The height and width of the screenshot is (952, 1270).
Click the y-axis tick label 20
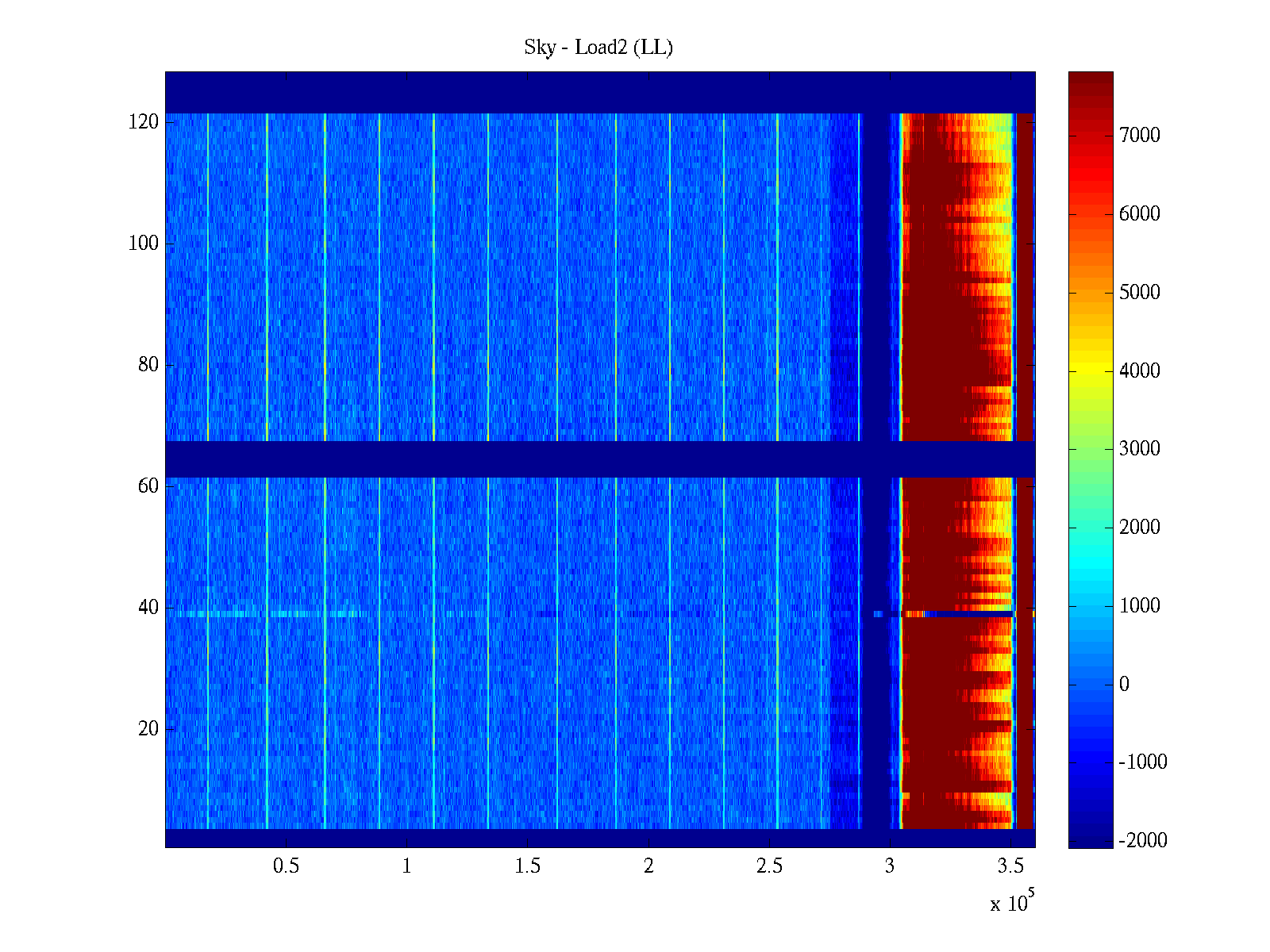click(148, 729)
